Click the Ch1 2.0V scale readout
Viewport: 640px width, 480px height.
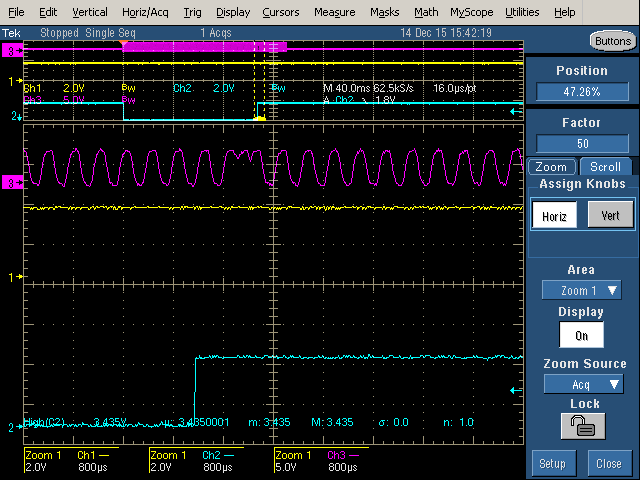54,88
